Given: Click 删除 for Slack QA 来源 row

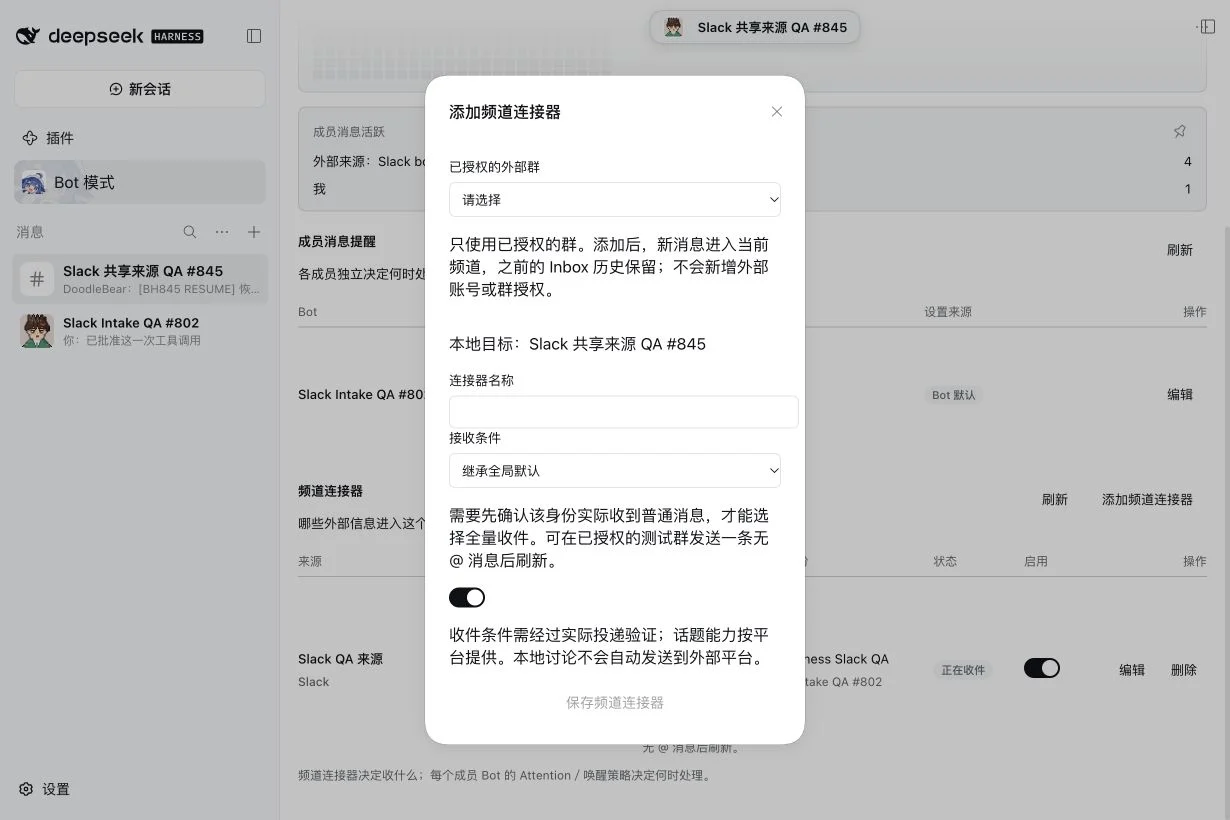Looking at the screenshot, I should coord(1184,670).
